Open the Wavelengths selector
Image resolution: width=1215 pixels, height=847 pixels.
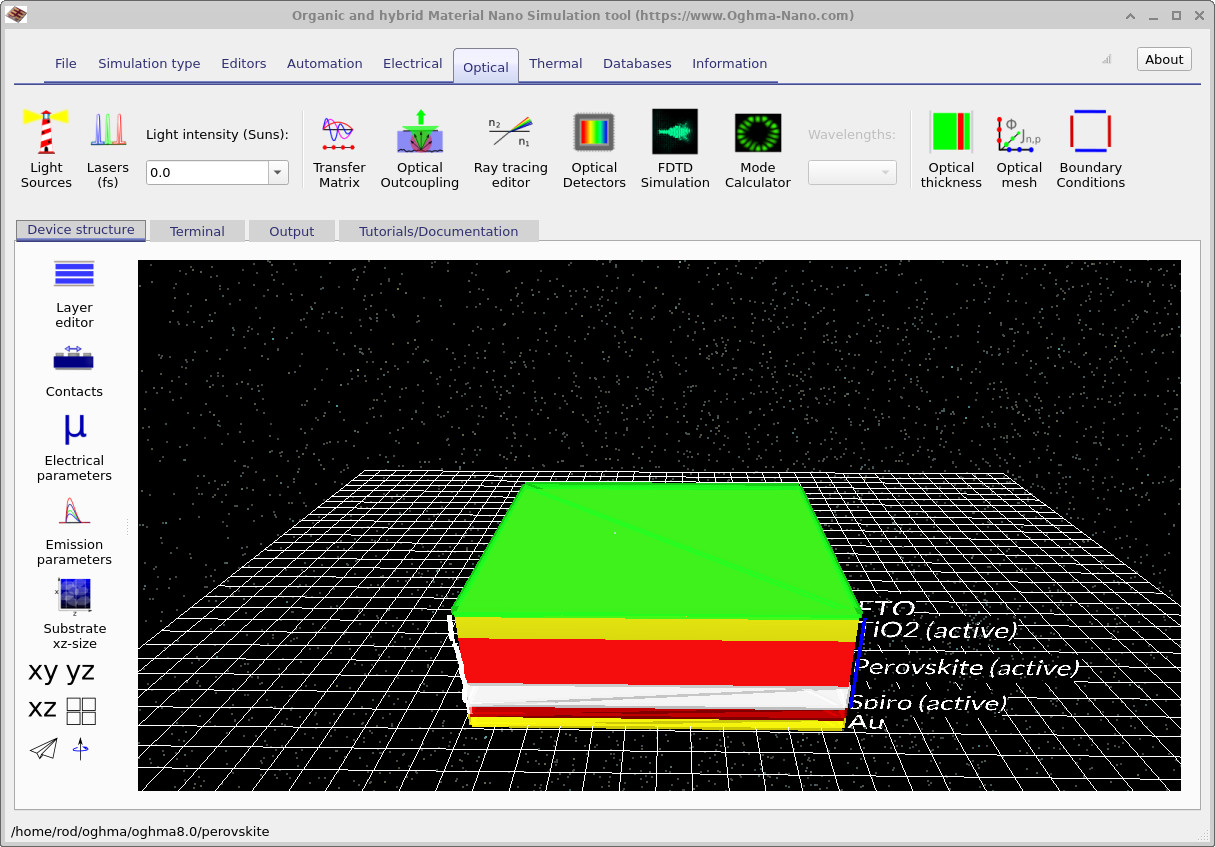click(852, 172)
